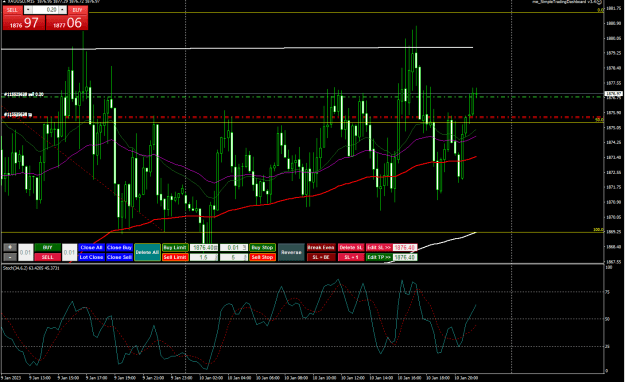Click the 0.01 field left of Close All
The image size is (625, 382).
(x=69, y=252)
